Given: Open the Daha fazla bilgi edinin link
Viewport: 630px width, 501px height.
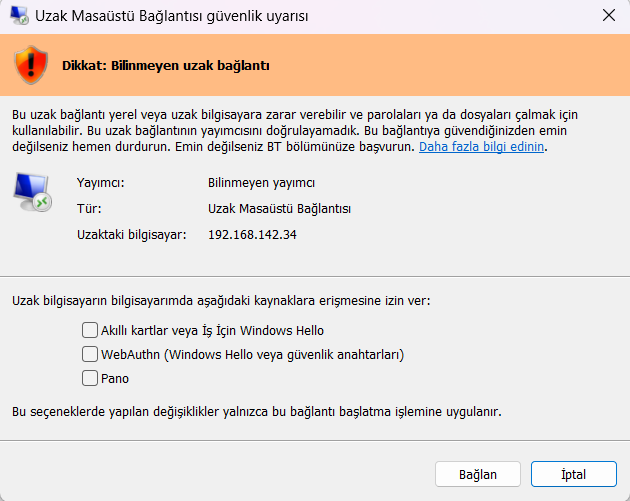Looking at the screenshot, I should (483, 146).
